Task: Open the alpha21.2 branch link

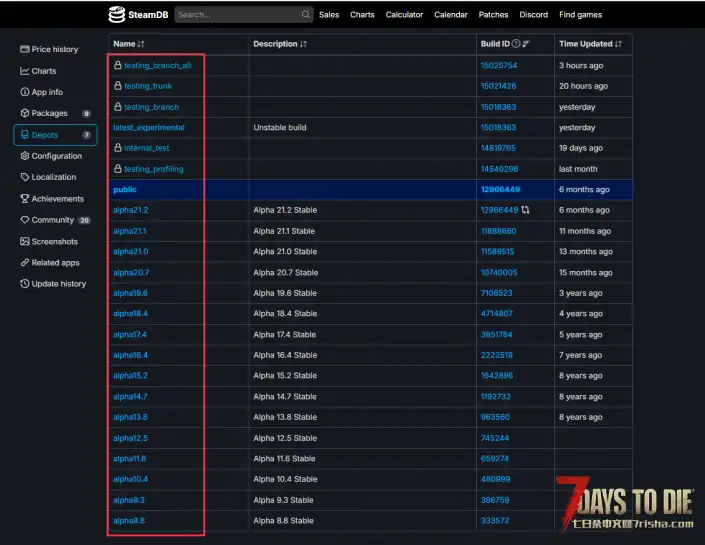Action: [x=130, y=210]
